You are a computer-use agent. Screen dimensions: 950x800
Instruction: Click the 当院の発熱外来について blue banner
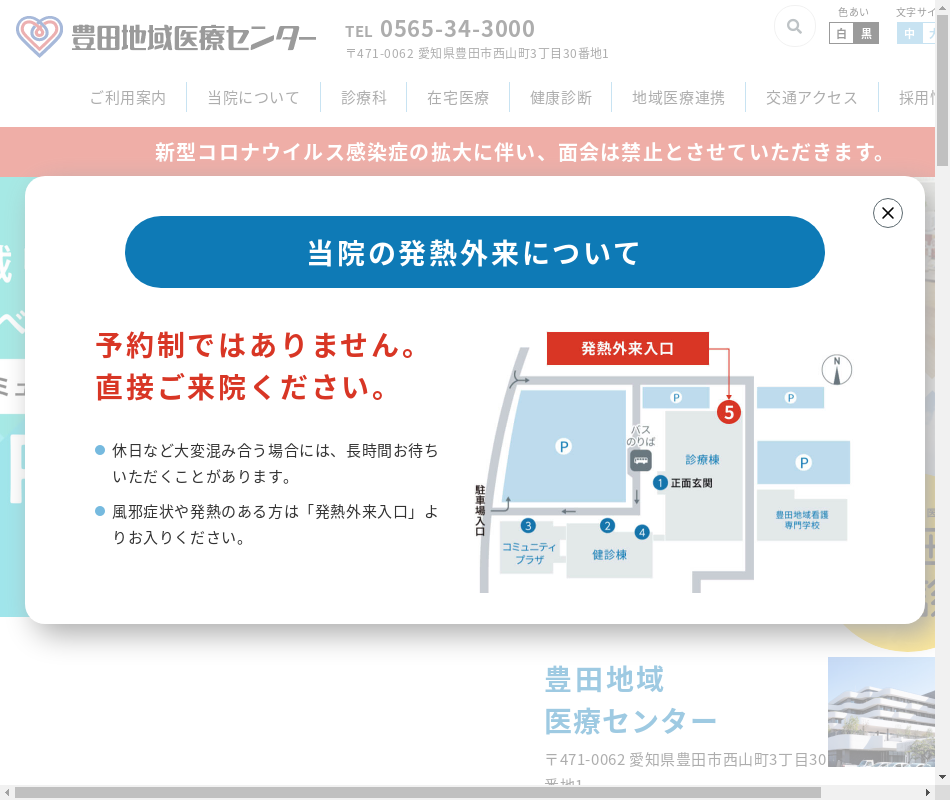click(474, 252)
